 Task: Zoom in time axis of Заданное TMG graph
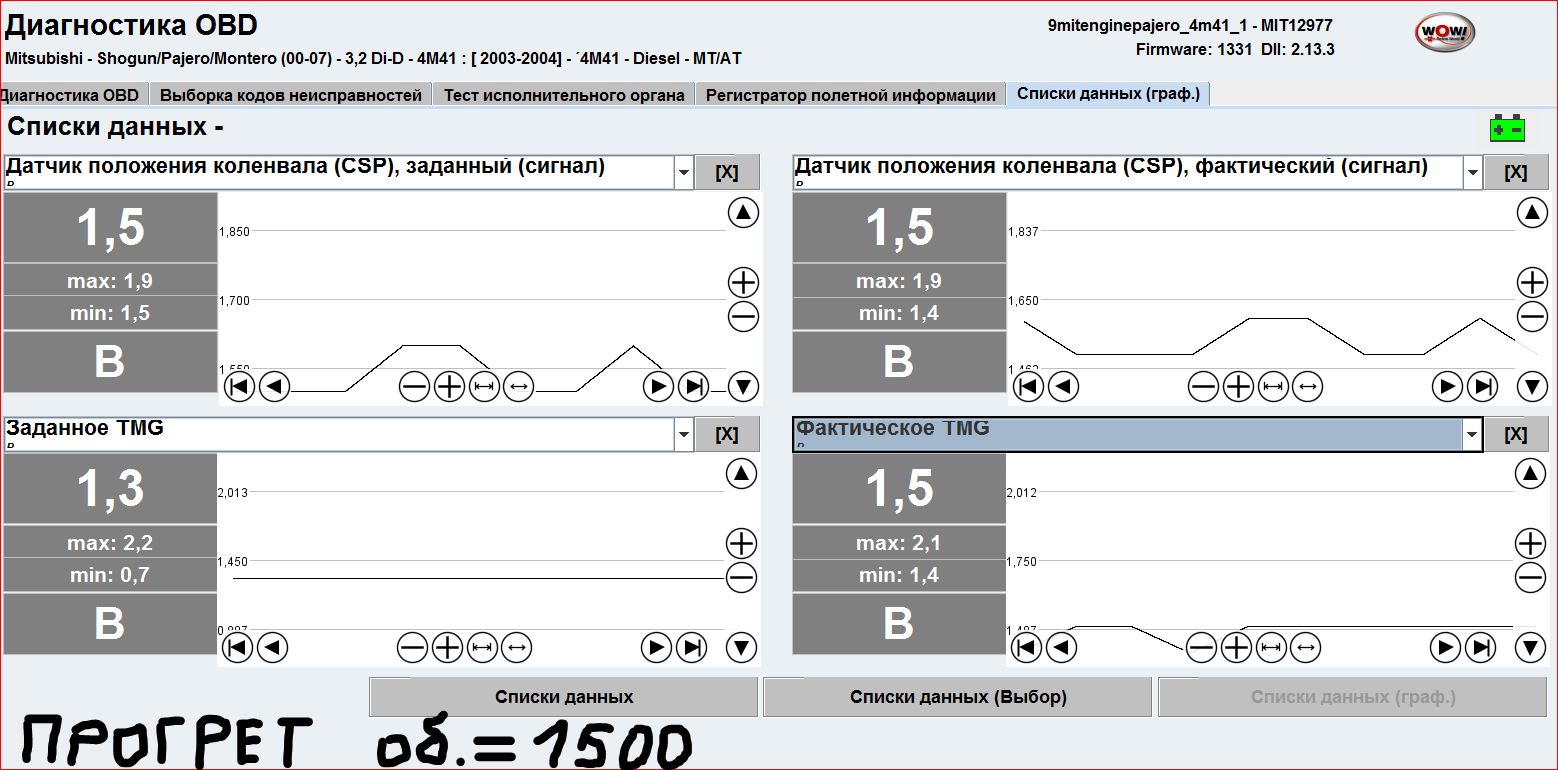(x=448, y=648)
